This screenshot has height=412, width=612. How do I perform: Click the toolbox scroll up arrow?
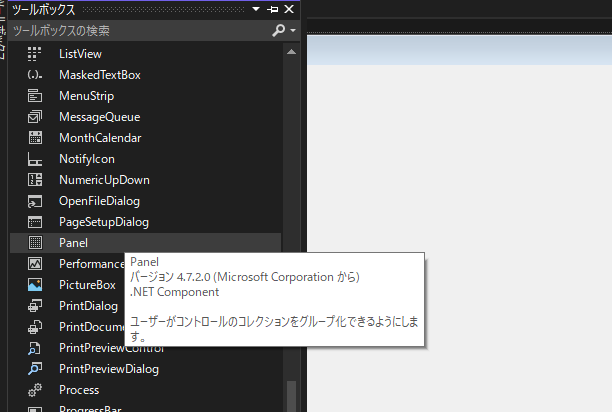point(291,52)
